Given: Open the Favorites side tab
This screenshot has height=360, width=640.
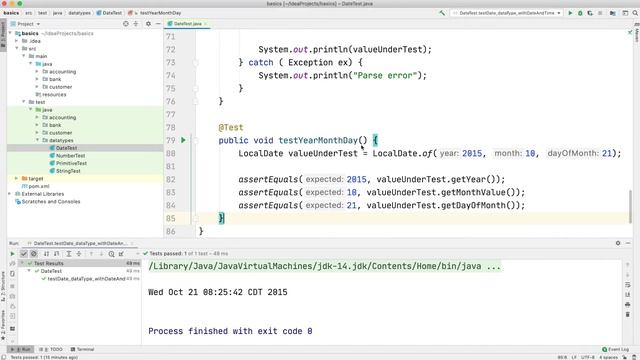Looking at the screenshot, I should coord(3,324).
